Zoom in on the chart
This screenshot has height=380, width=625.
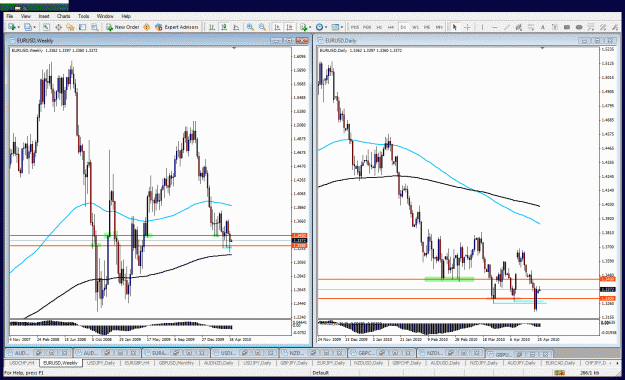(x=250, y=27)
